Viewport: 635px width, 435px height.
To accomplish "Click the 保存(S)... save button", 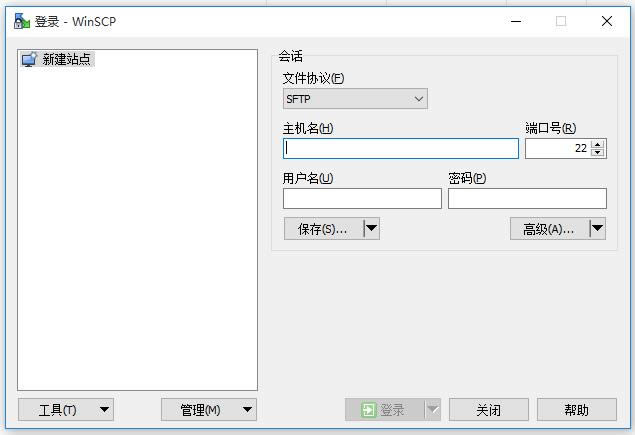I will point(324,229).
